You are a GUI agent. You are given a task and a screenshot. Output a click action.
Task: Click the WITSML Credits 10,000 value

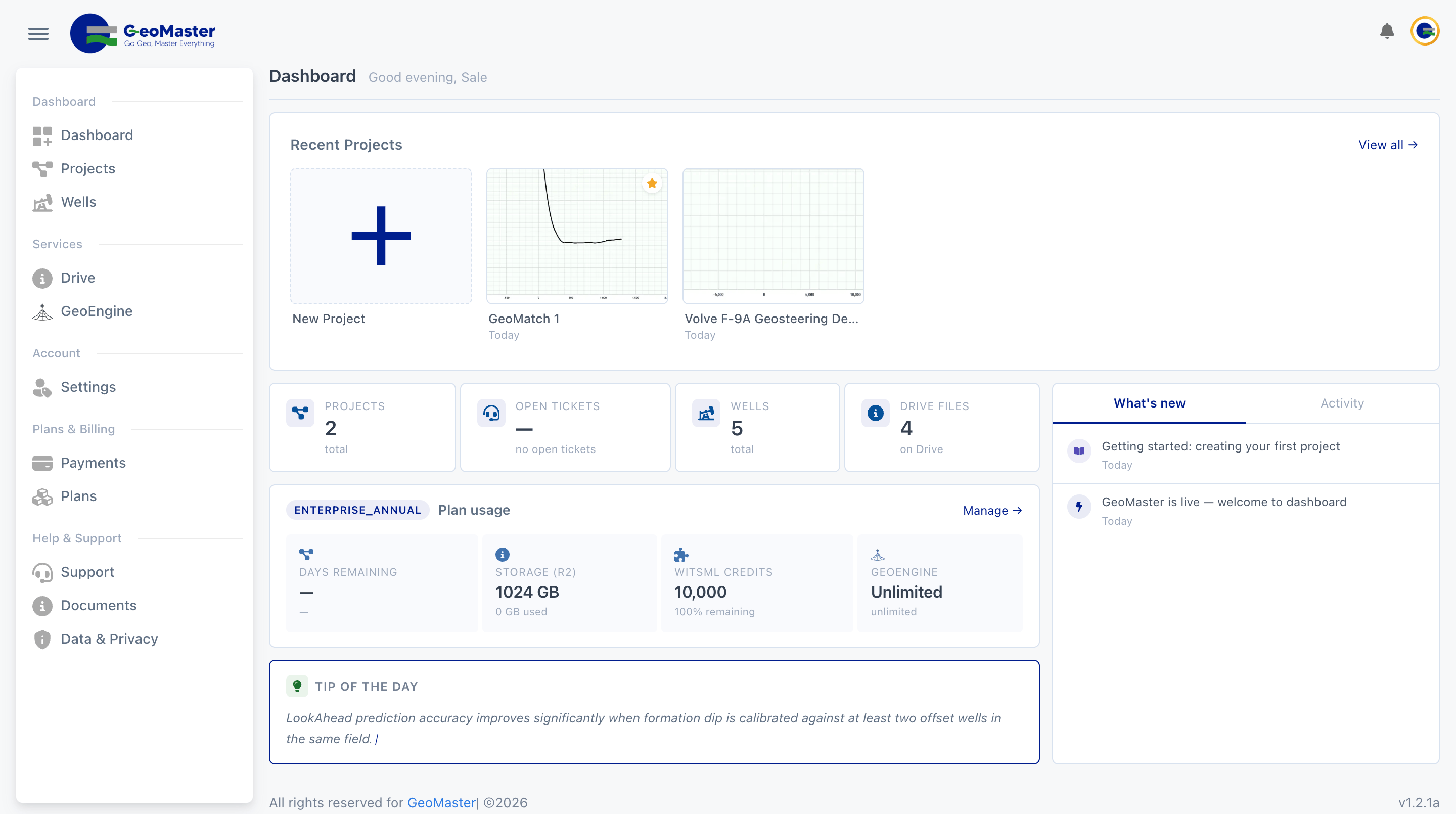click(x=700, y=592)
